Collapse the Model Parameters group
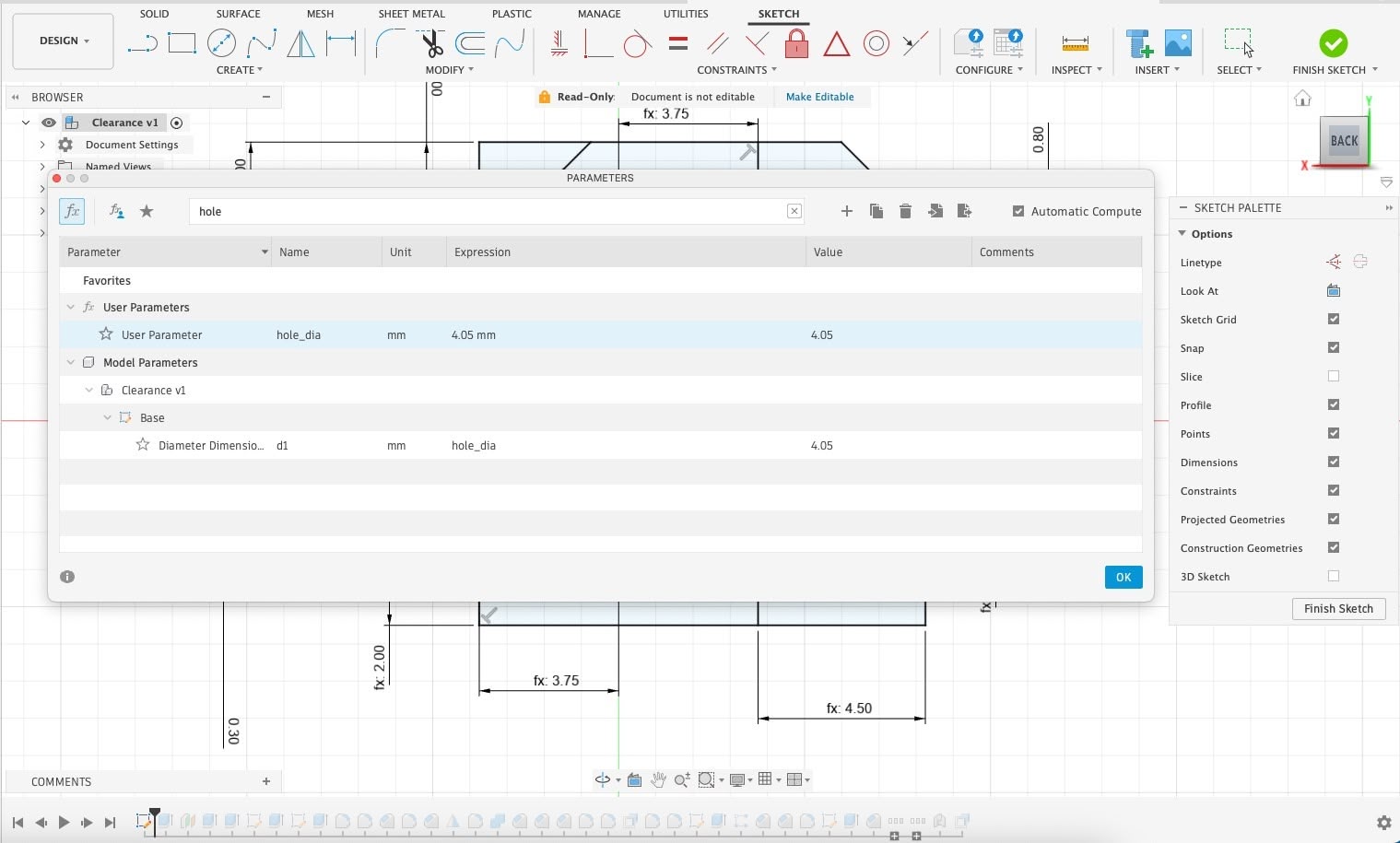This screenshot has height=843, width=1400. [71, 363]
